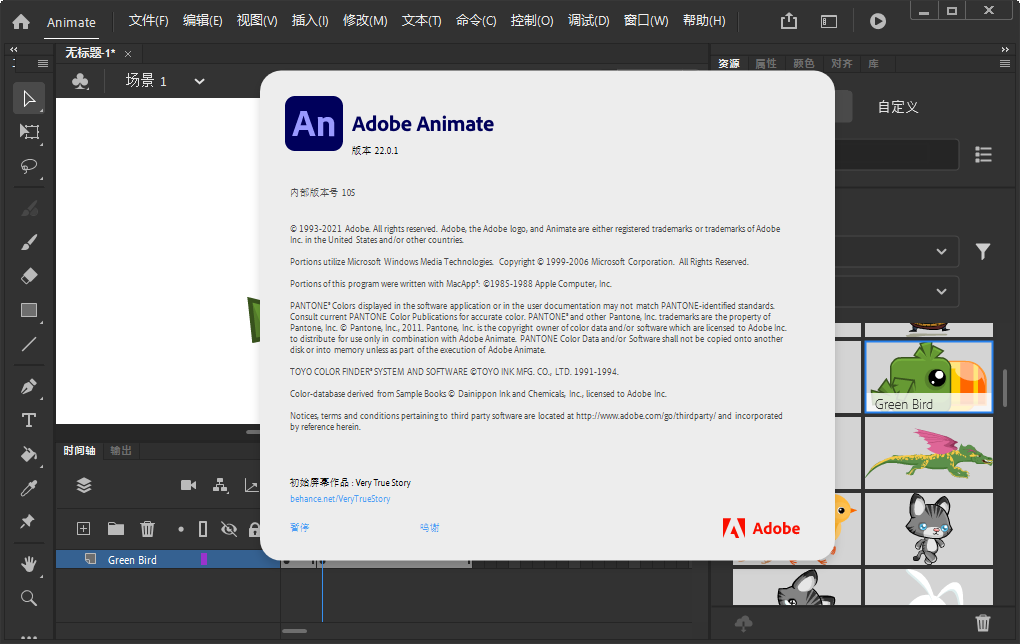Toggle visibility of all timeline layers
The image size is (1020, 644).
coord(228,529)
